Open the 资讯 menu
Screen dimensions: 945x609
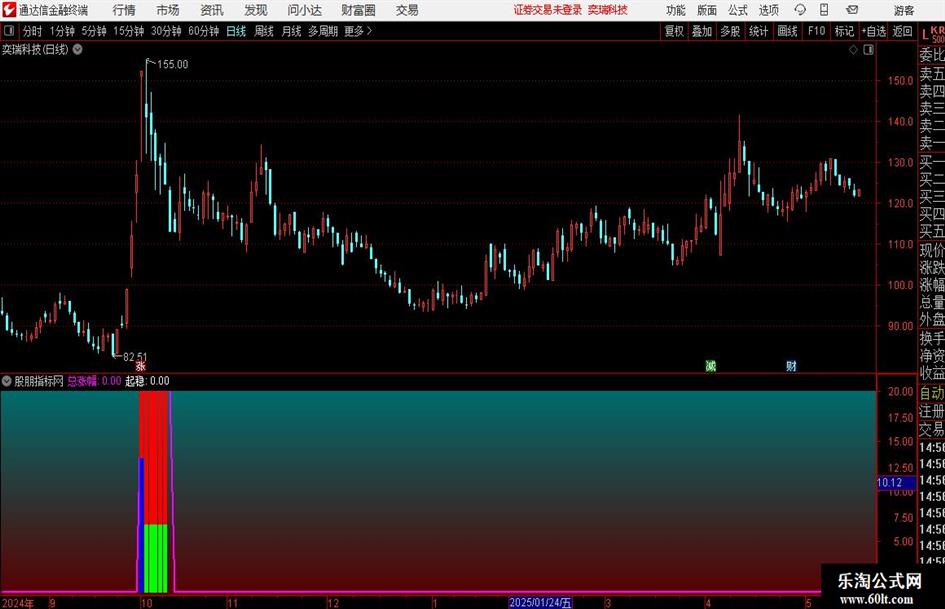(212, 10)
